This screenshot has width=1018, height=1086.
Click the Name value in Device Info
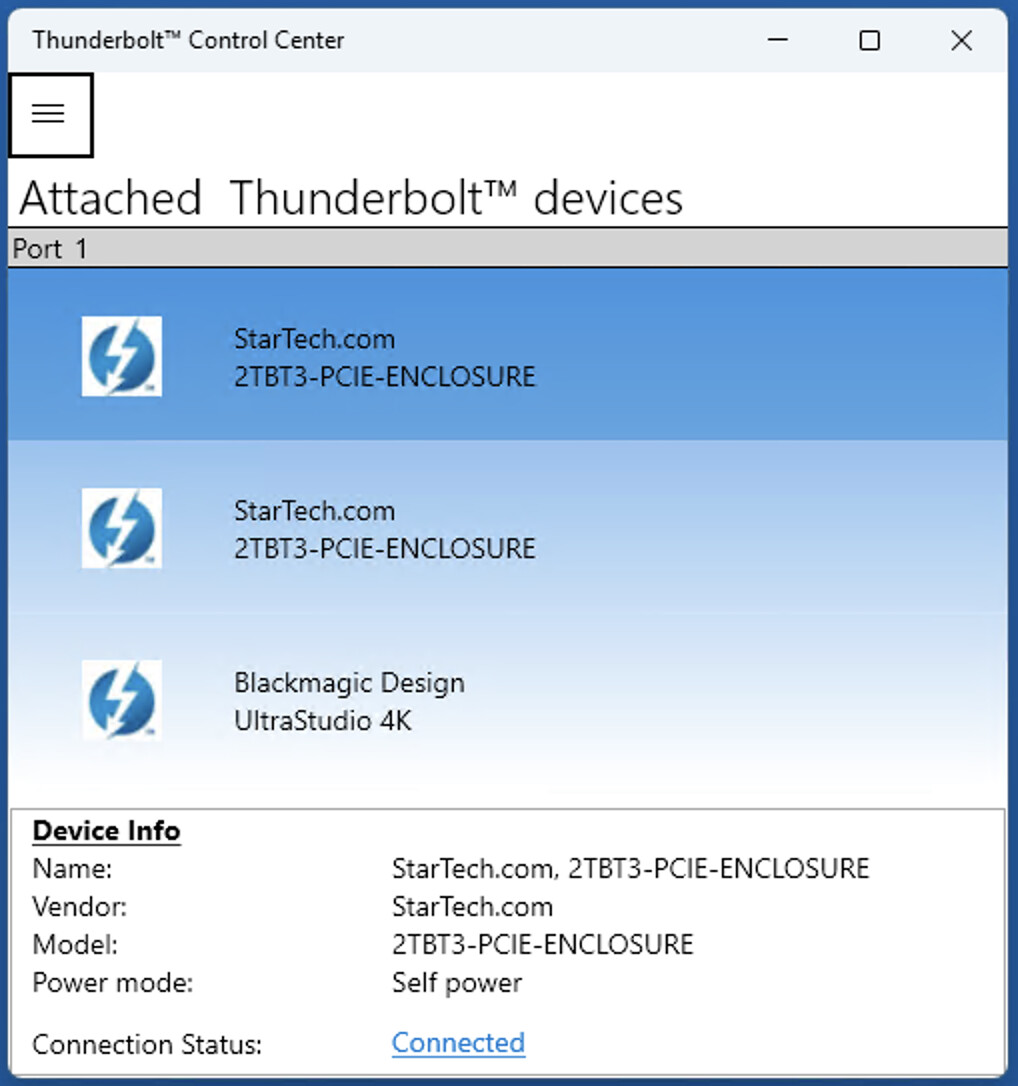630,868
